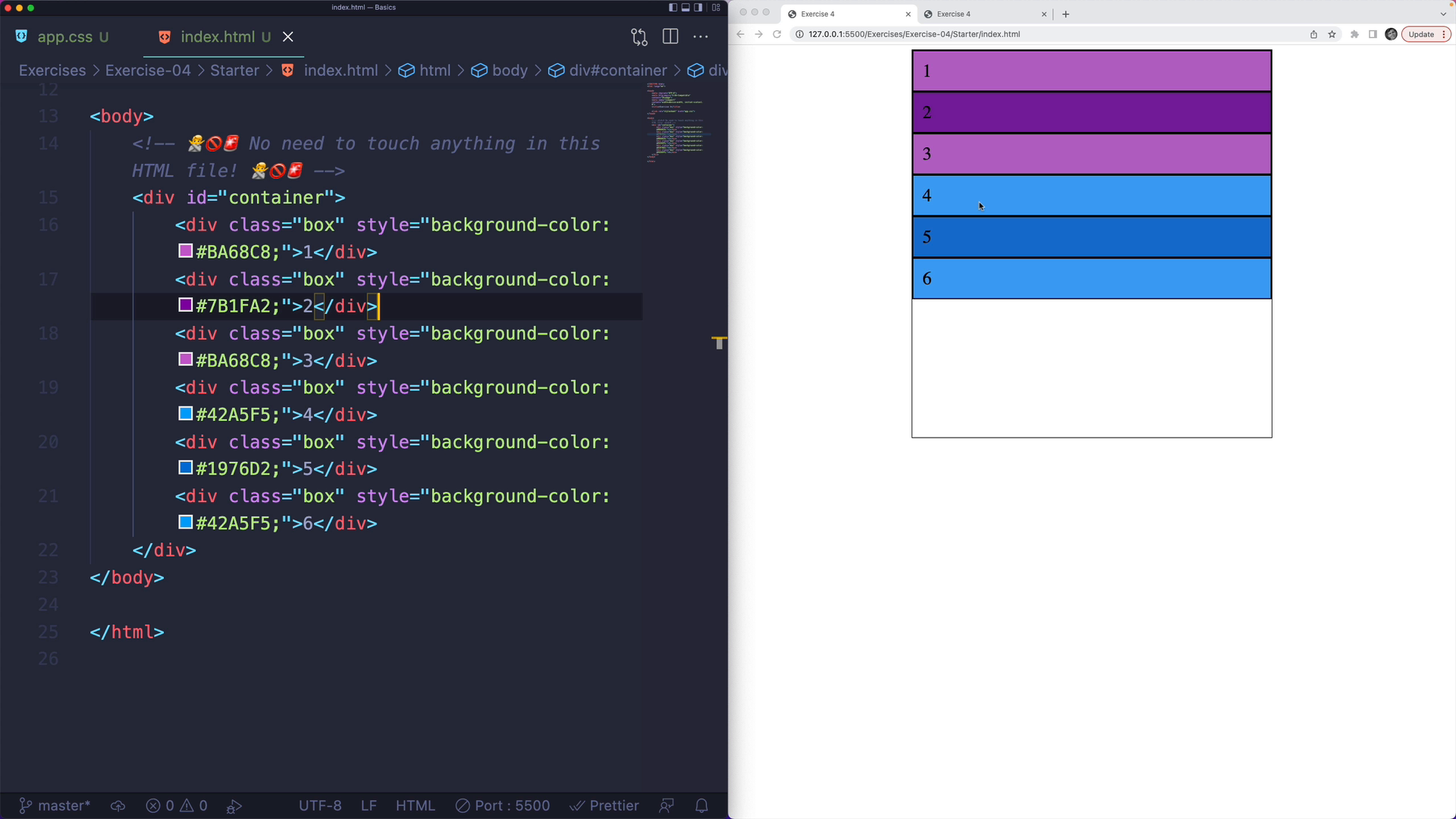Launch debug from status bar bug icon
This screenshot has height=819, width=1456.
[234, 806]
